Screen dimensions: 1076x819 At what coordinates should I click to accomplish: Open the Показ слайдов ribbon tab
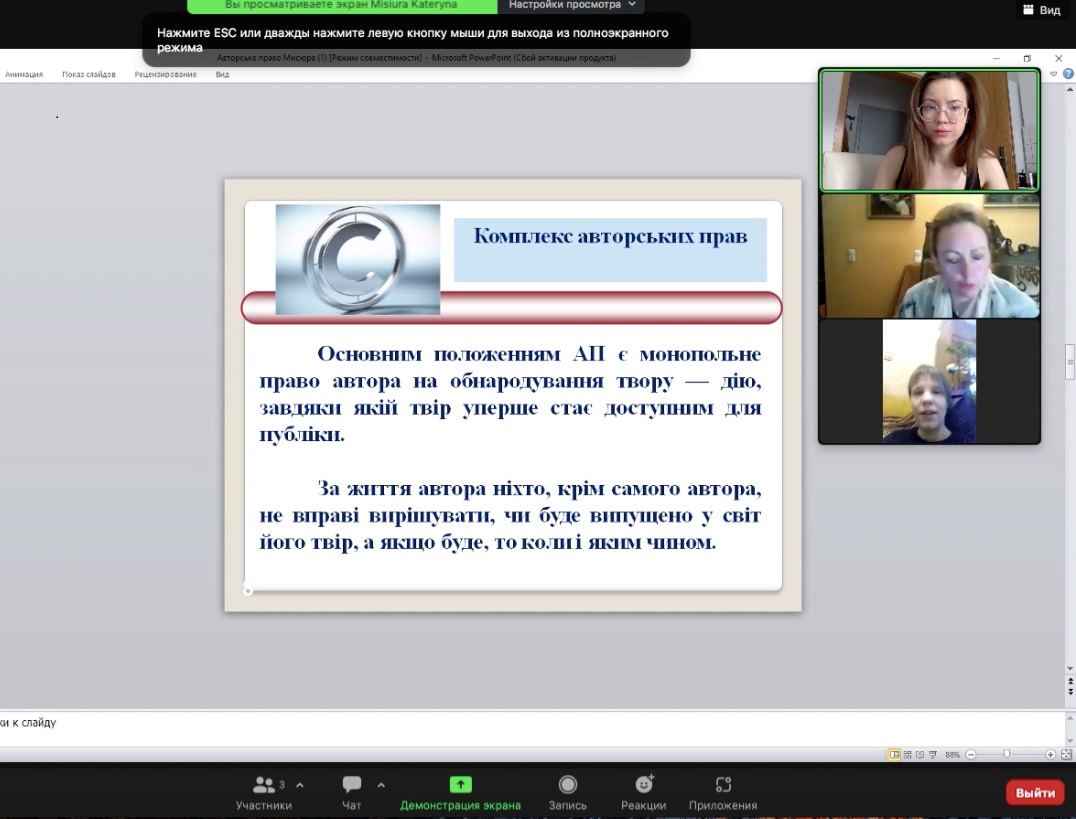(x=88, y=74)
